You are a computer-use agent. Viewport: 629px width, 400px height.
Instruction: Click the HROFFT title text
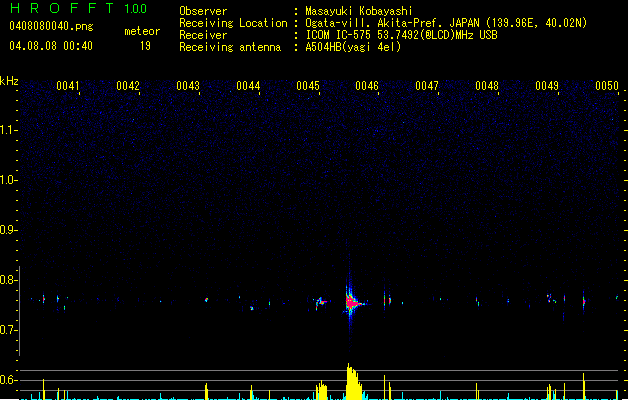(x=60, y=9)
